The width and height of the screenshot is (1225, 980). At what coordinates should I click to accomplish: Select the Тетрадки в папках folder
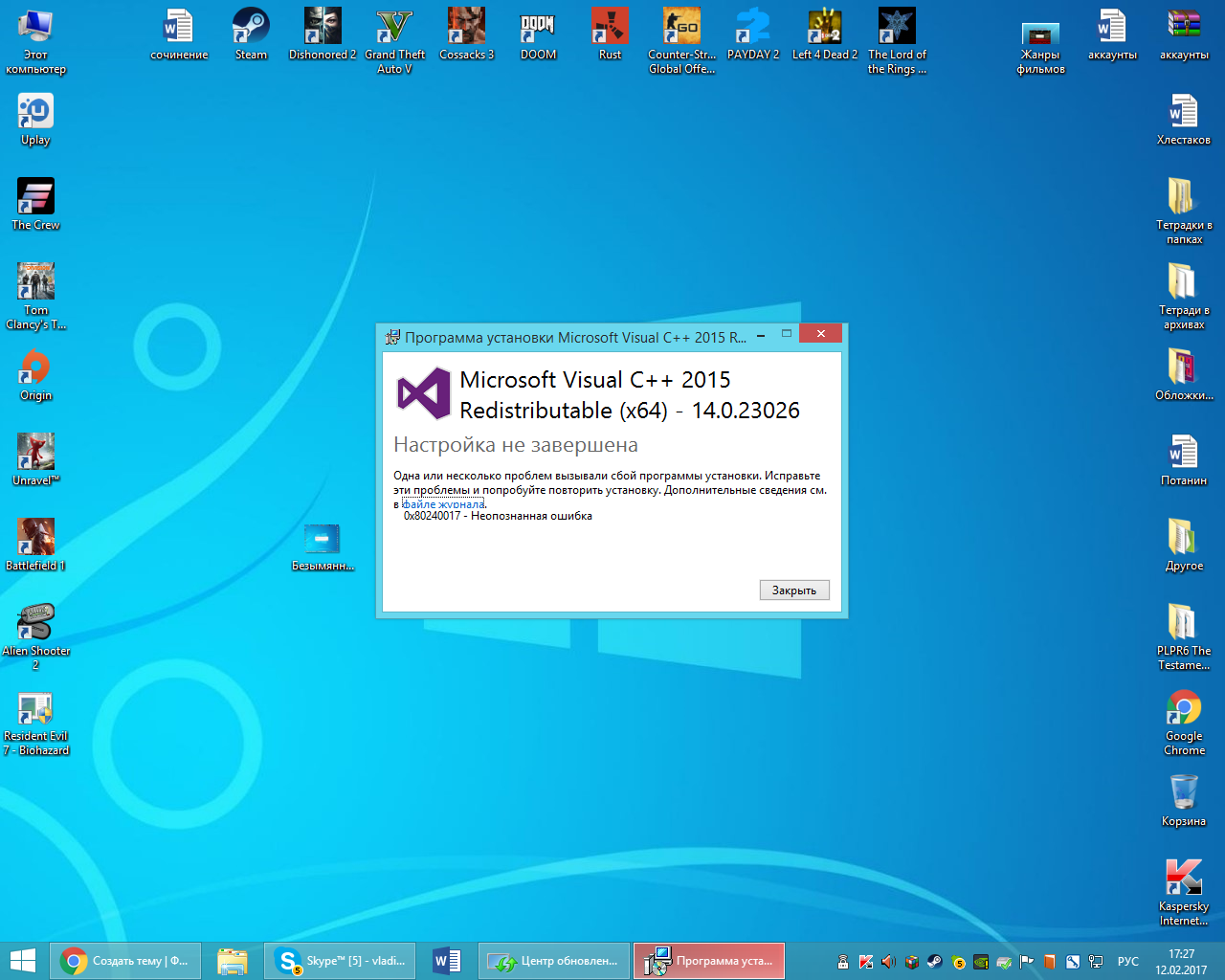[1184, 212]
